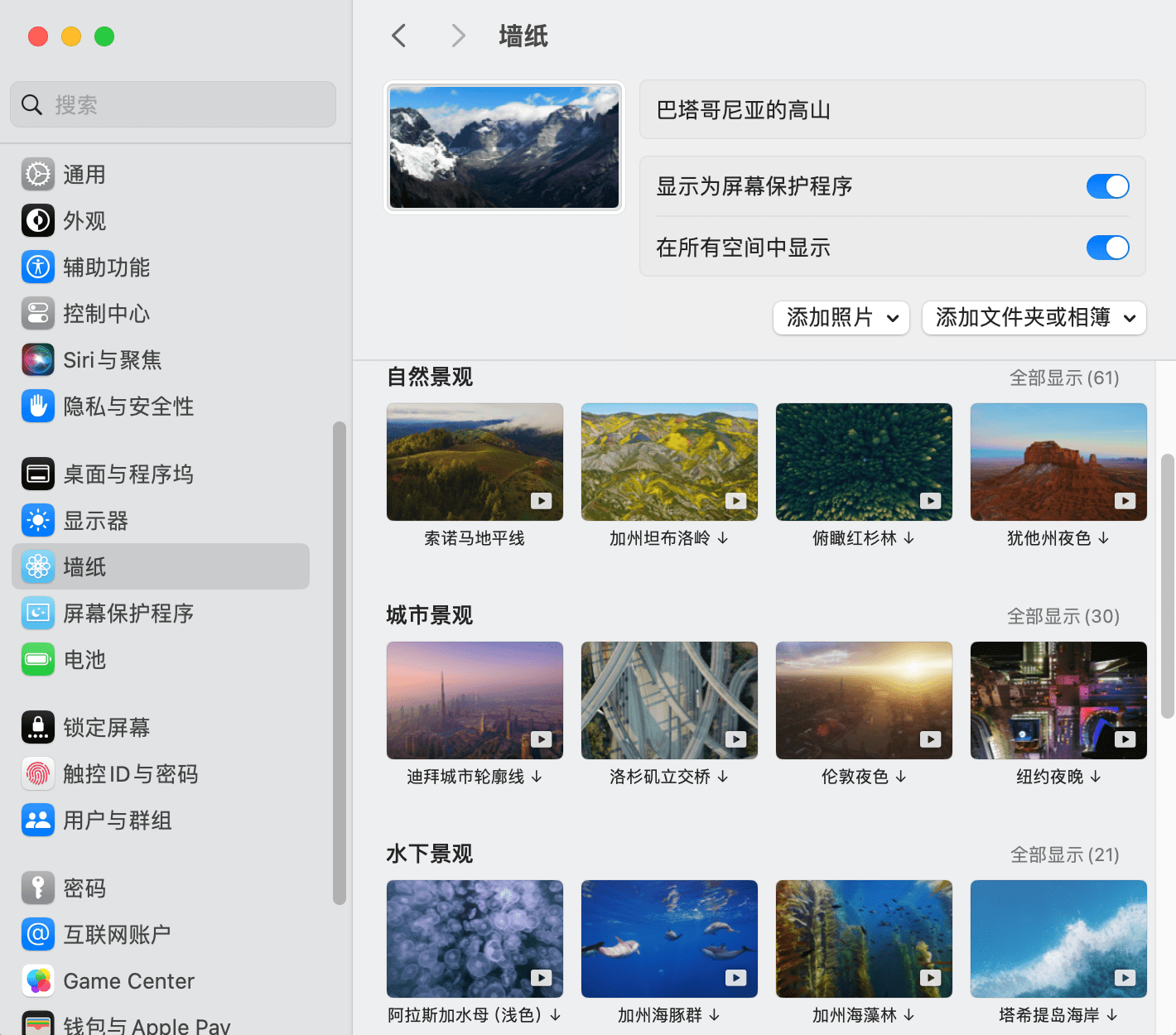Download 纽约夜晚 via its arrow icon
Image resolution: width=1176 pixels, height=1035 pixels.
click(x=1096, y=777)
